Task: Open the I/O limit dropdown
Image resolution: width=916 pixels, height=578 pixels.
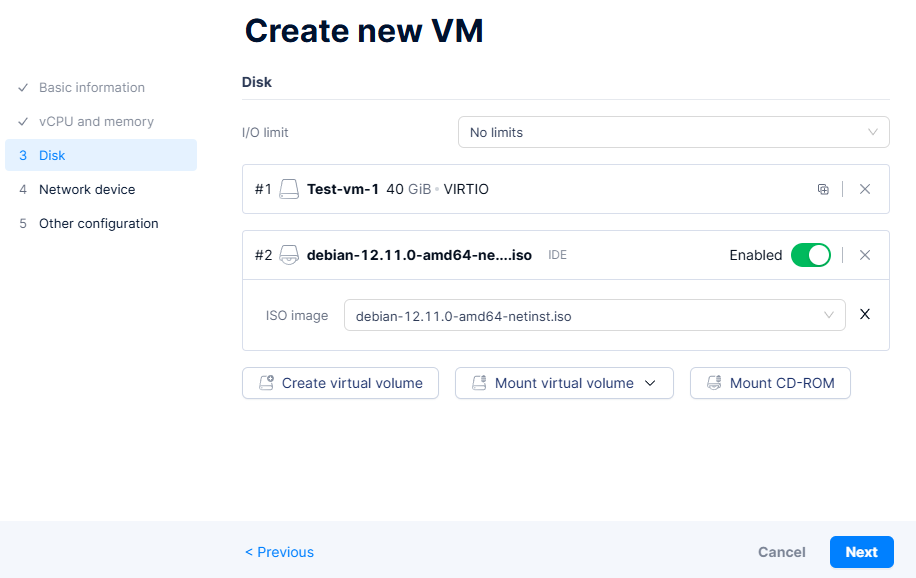Action: click(x=673, y=132)
